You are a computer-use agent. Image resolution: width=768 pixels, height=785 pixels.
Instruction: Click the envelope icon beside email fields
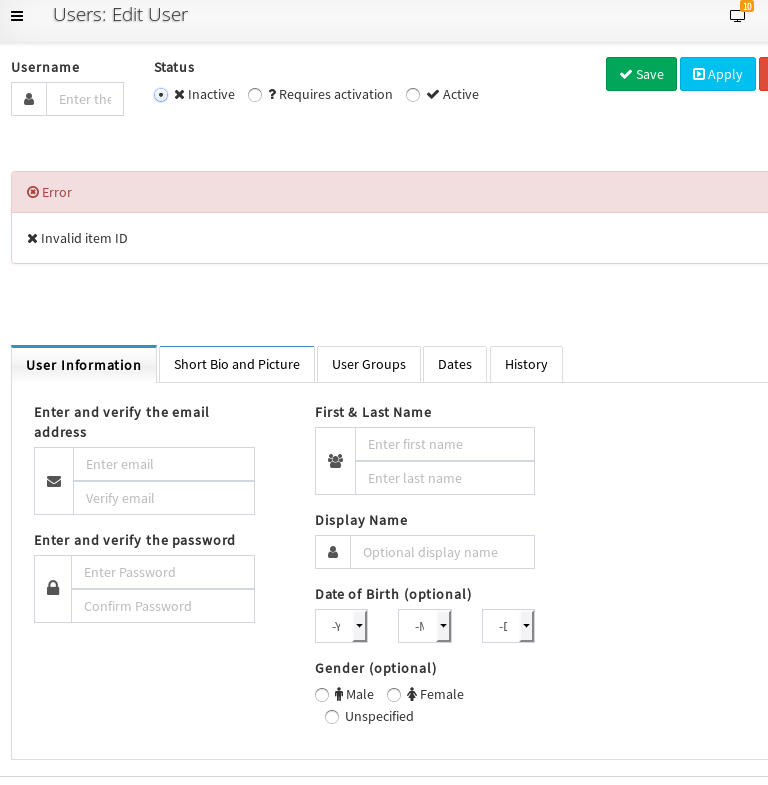click(54, 481)
